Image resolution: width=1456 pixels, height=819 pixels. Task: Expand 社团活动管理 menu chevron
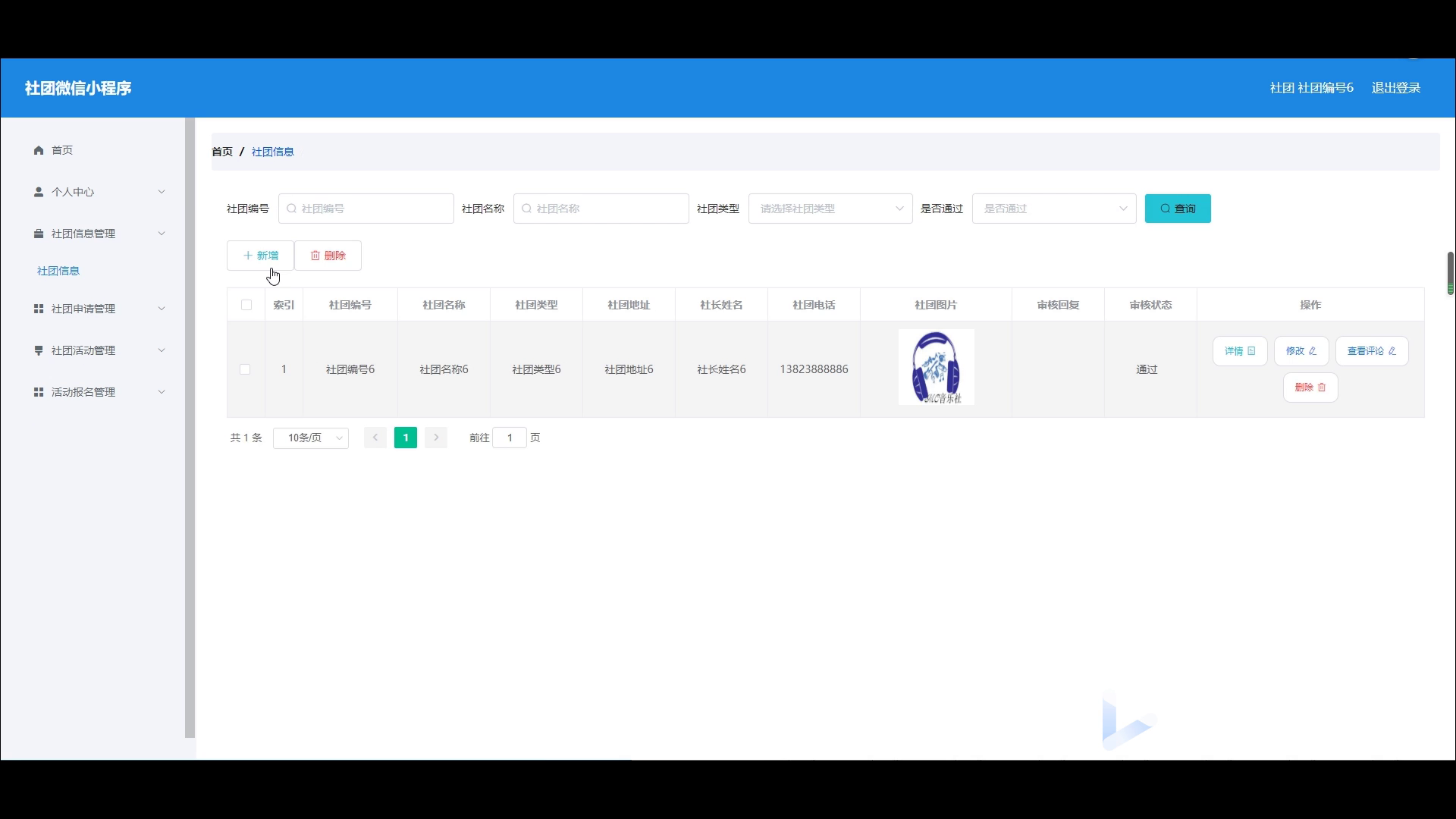(162, 350)
